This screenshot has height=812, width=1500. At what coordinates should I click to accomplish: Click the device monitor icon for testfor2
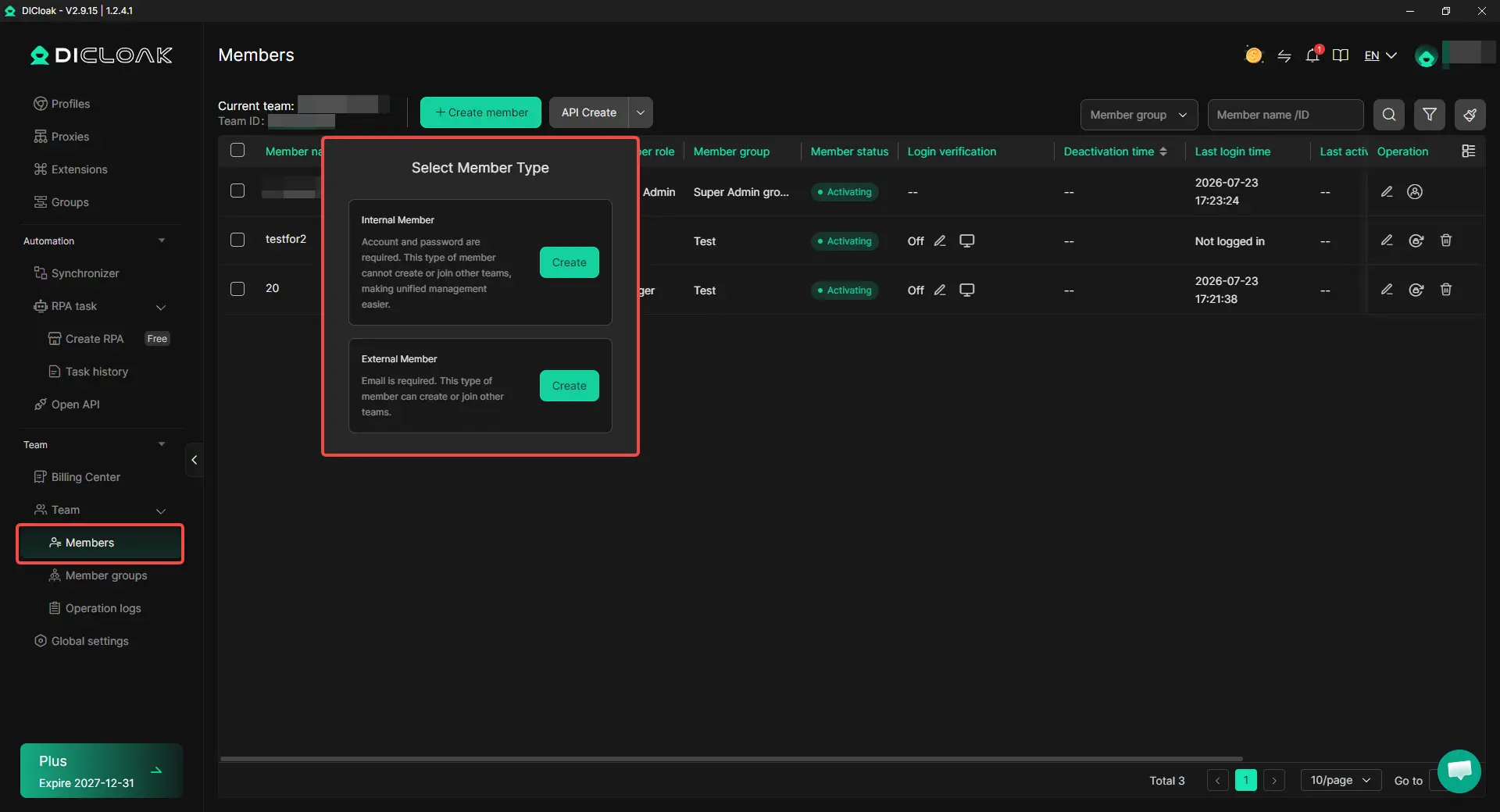pos(966,240)
